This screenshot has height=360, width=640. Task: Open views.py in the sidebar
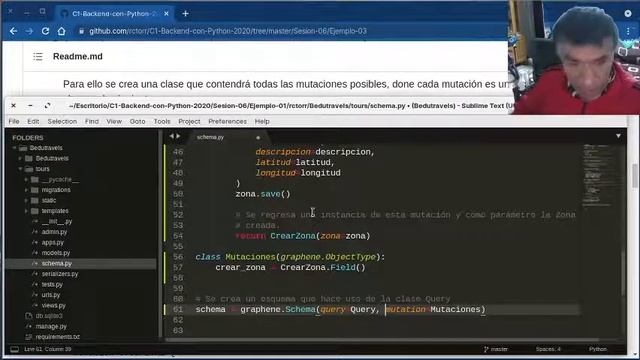pyautogui.click(x=53, y=305)
